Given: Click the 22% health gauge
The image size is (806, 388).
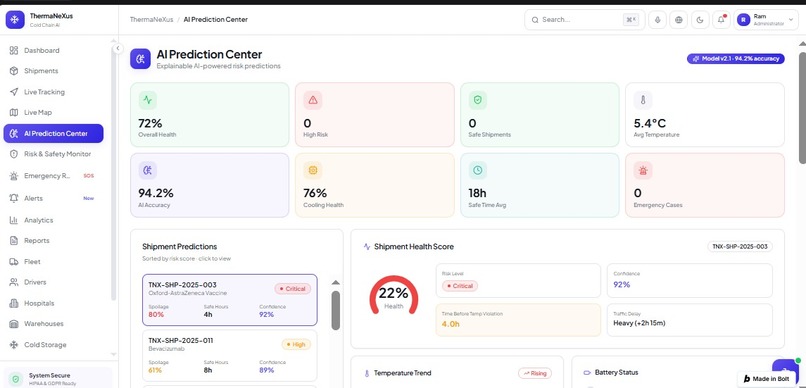Looking at the screenshot, I should click(x=394, y=295).
